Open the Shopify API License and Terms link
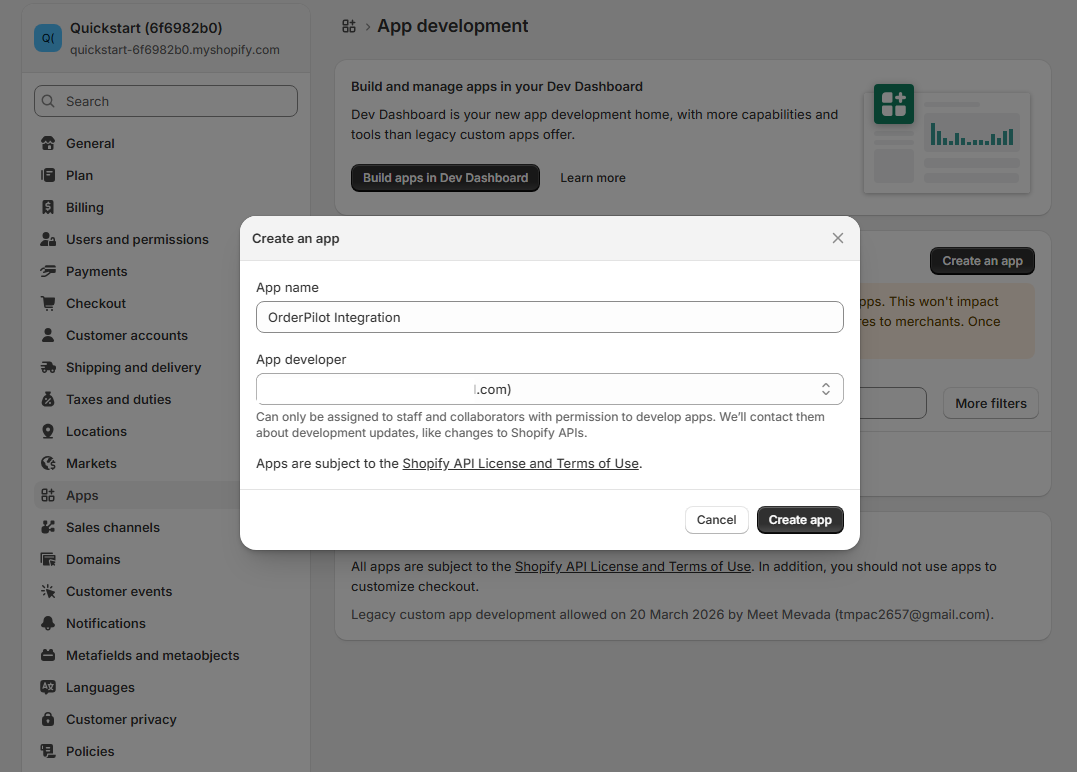 [x=520, y=463]
